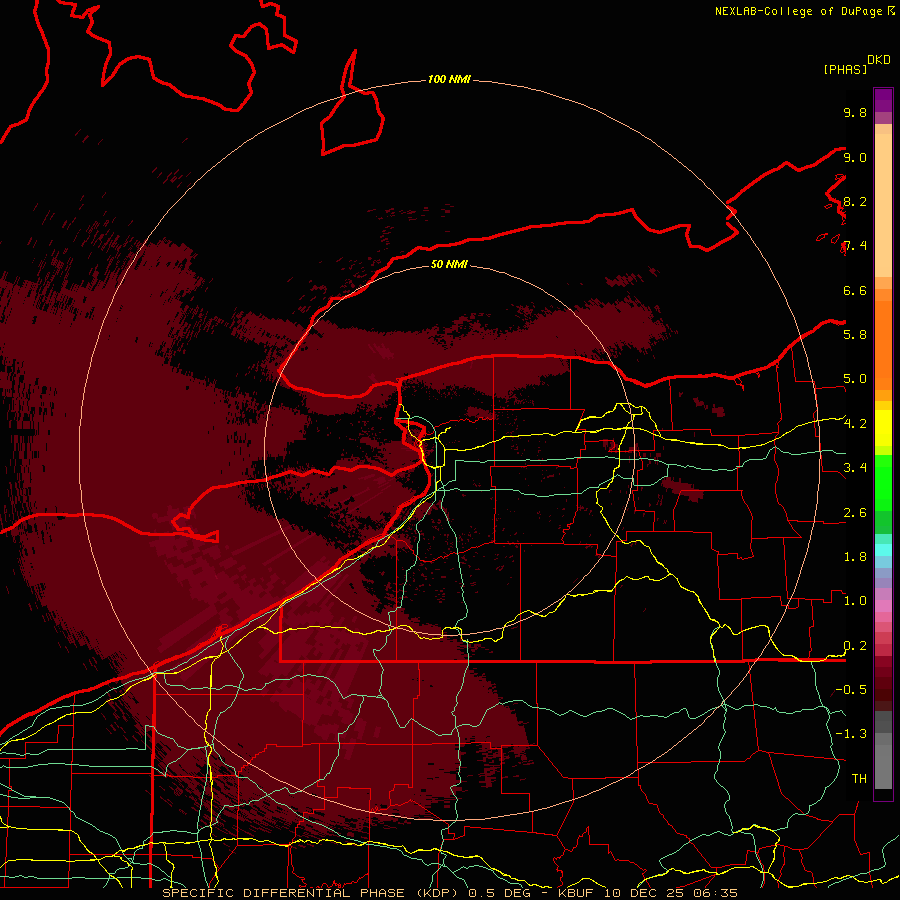
Task: Click the 9.0 color scale value
Action: click(x=855, y=157)
